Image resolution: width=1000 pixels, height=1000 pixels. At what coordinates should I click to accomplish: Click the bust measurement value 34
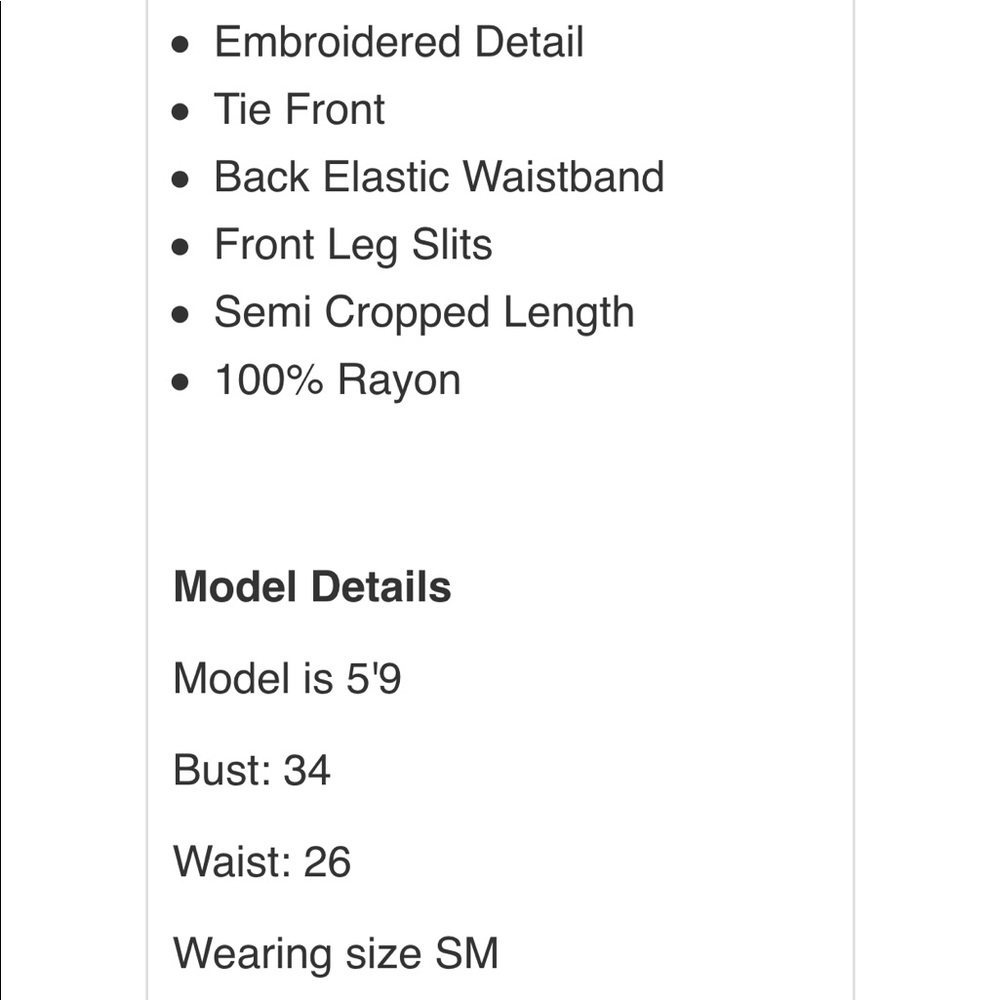coord(307,771)
